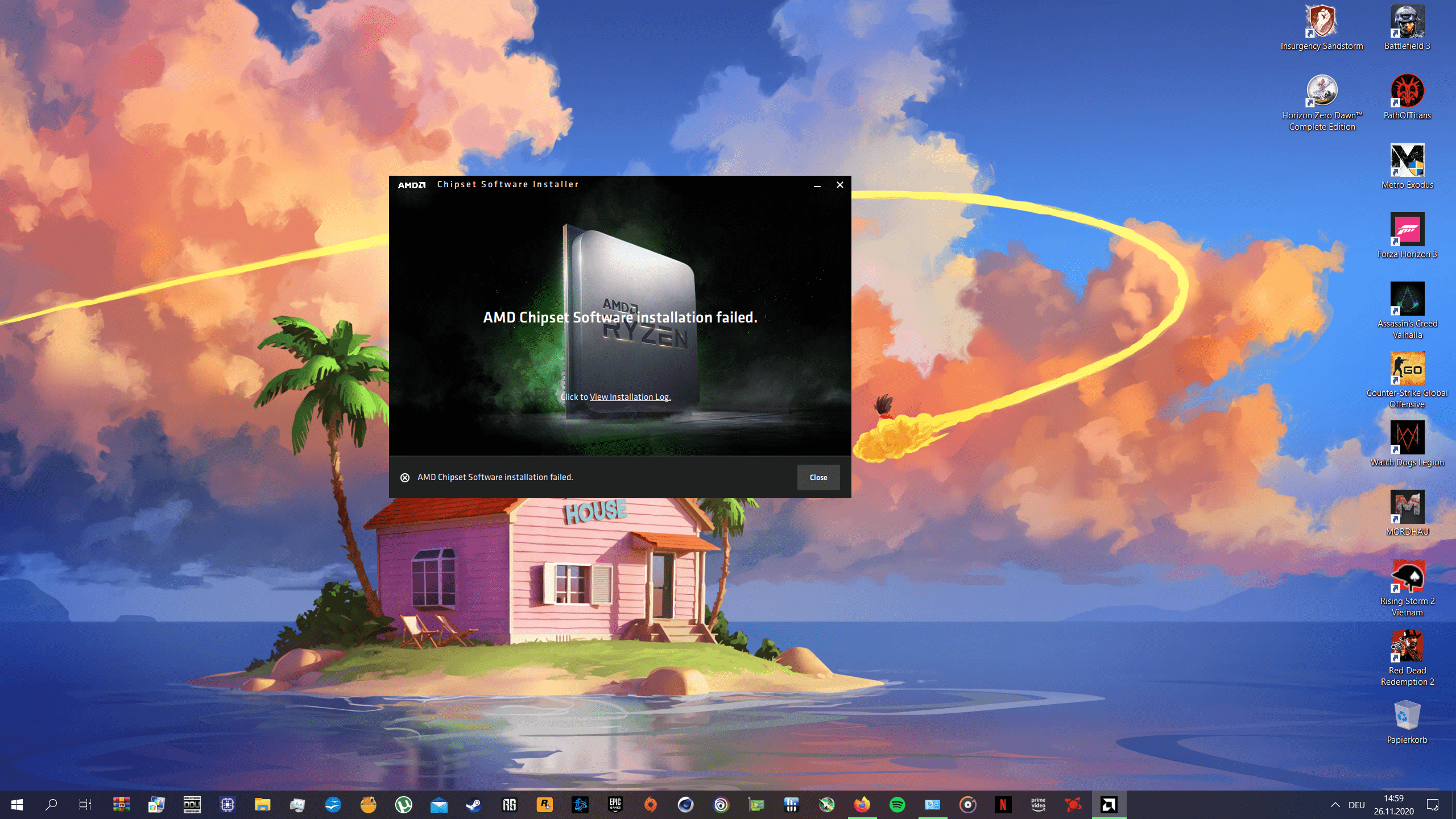Change DEU keyboard language indicator
Viewport: 1456px width, 819px height.
(1356, 805)
